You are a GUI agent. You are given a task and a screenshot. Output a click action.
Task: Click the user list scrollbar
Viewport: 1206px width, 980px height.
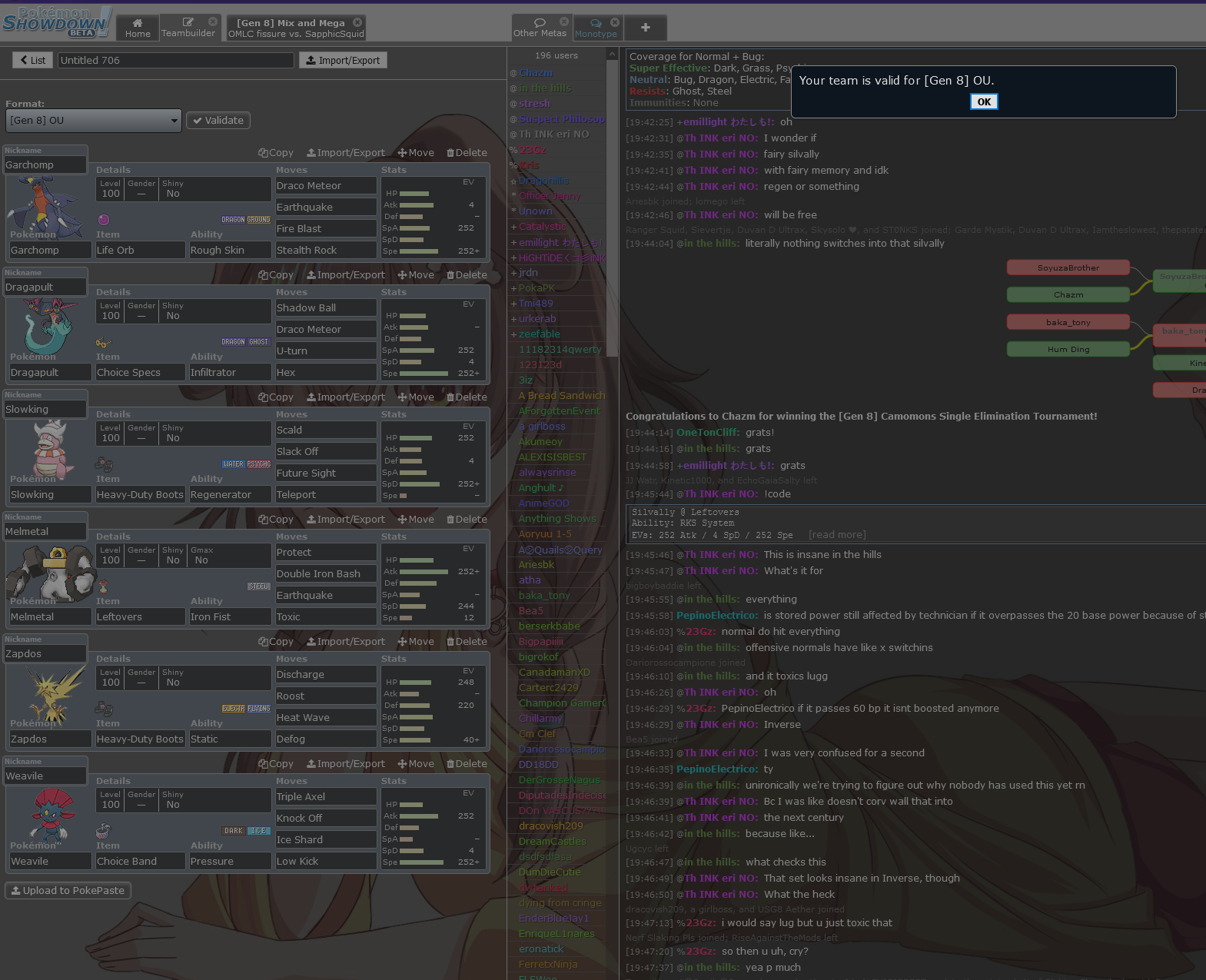pyautogui.click(x=612, y=208)
